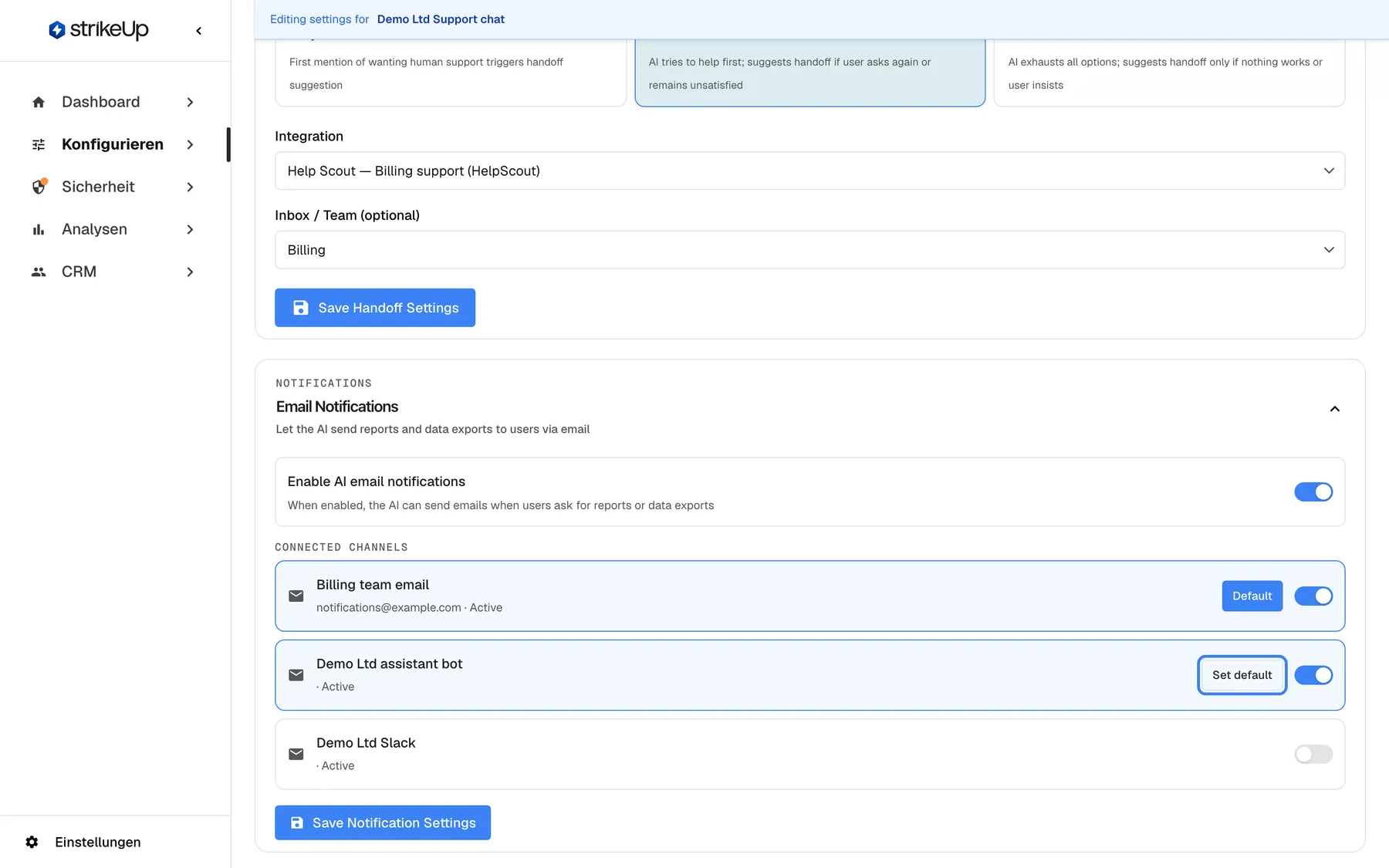The width and height of the screenshot is (1389, 868).
Task: Expand the Konfigurieren submenu chevron
Action: point(190,144)
